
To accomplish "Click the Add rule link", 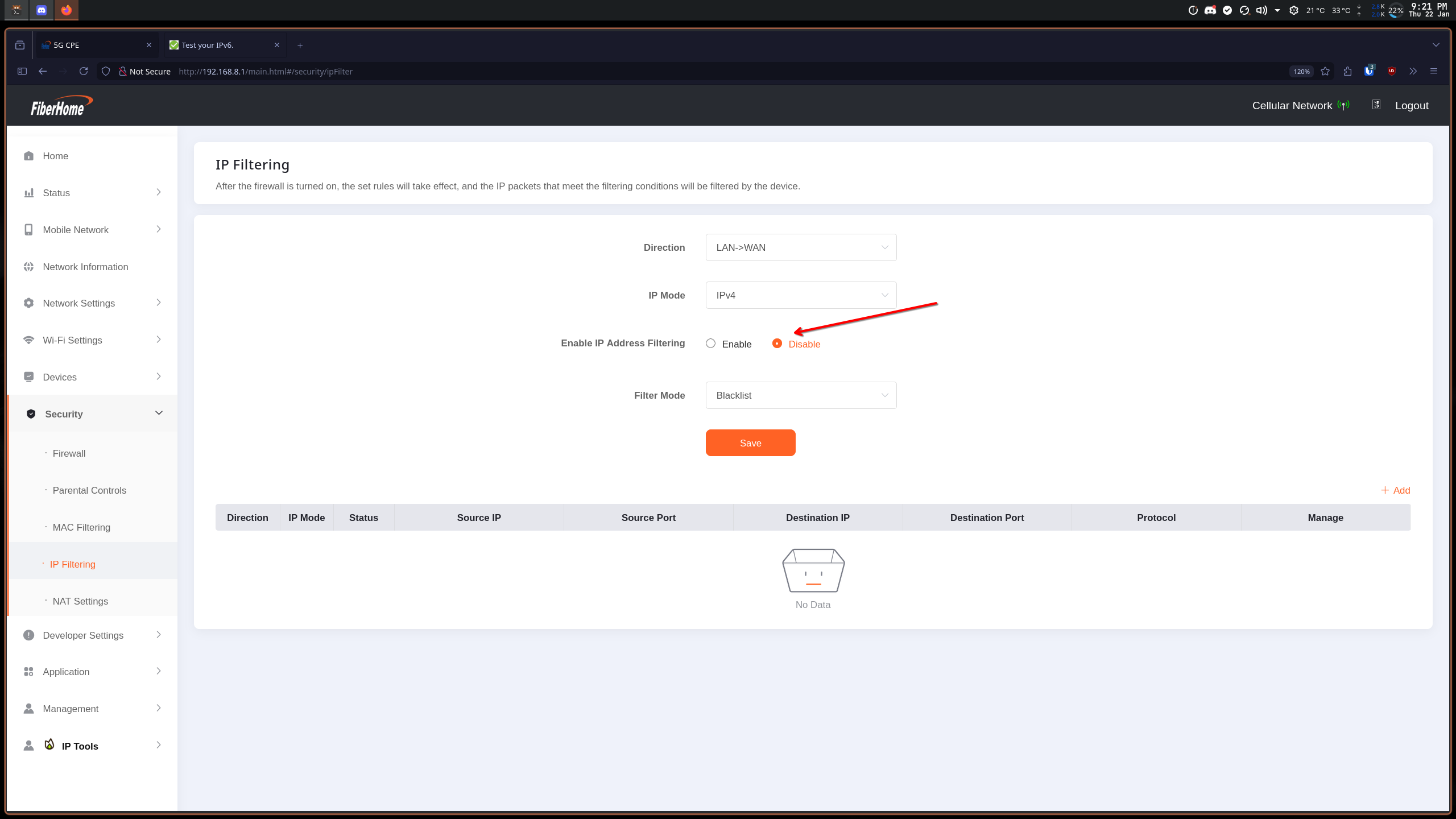I will point(1396,490).
